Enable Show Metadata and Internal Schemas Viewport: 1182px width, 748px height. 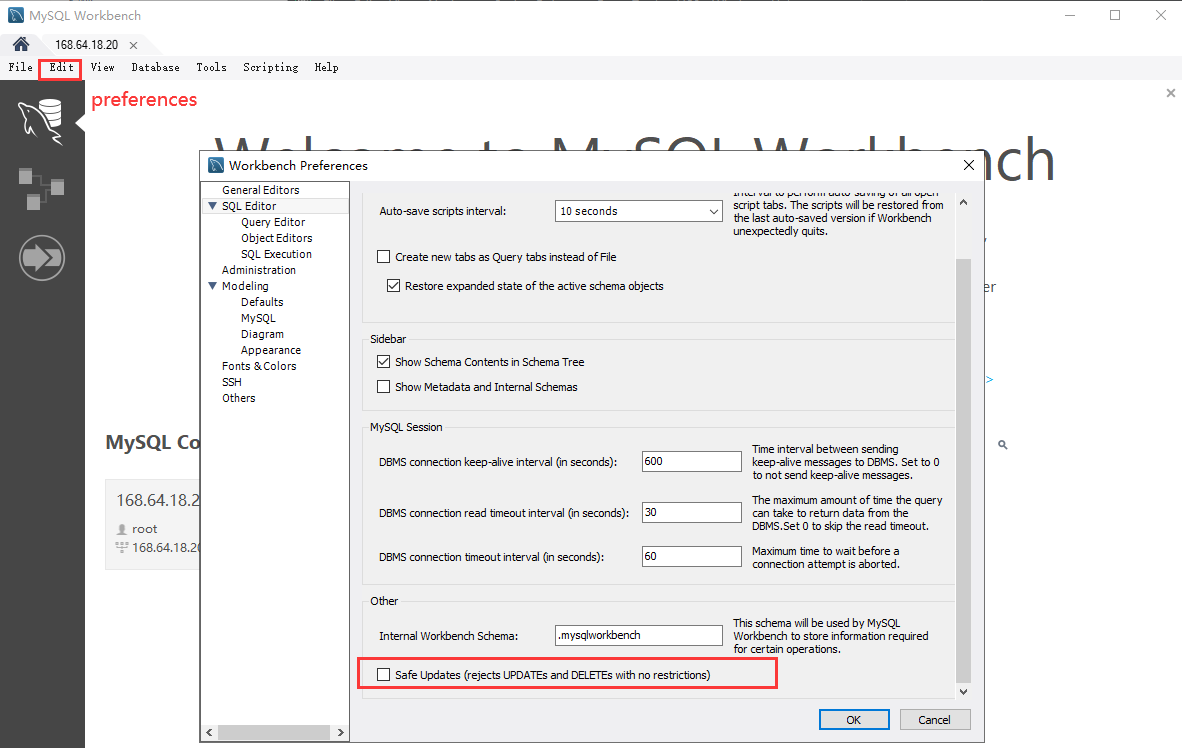(384, 387)
